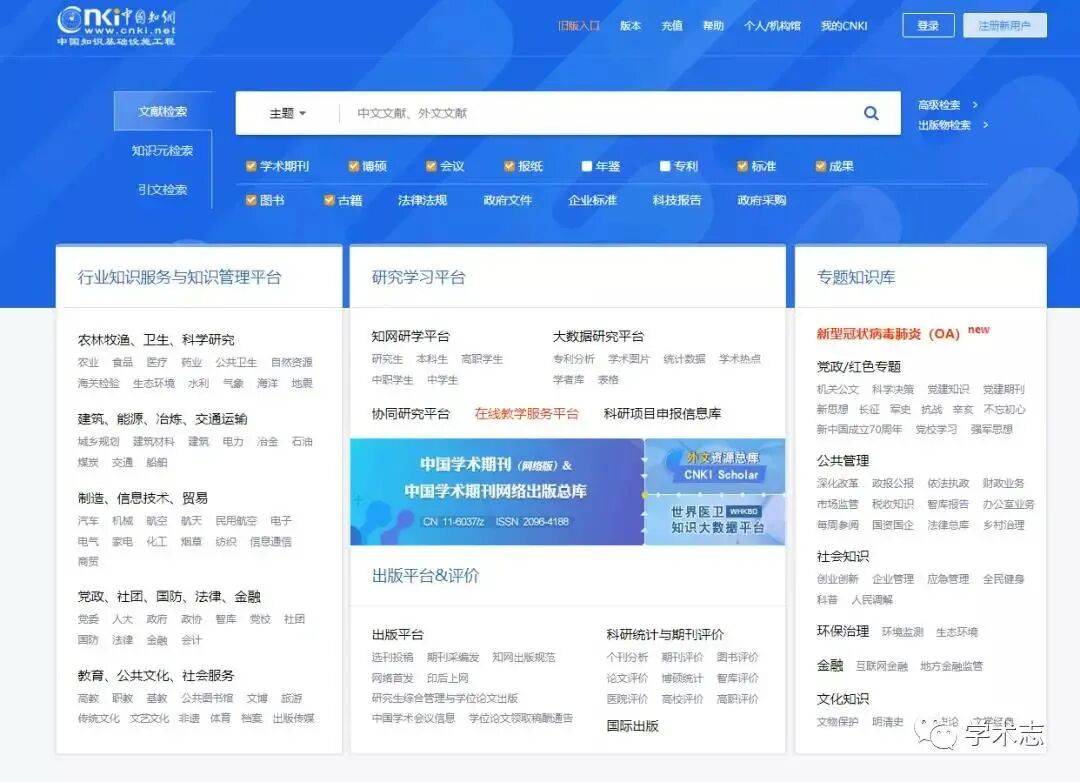This screenshot has width=1080, height=782.
Task: Uncheck the 报纸 checkbox
Action: (x=508, y=166)
